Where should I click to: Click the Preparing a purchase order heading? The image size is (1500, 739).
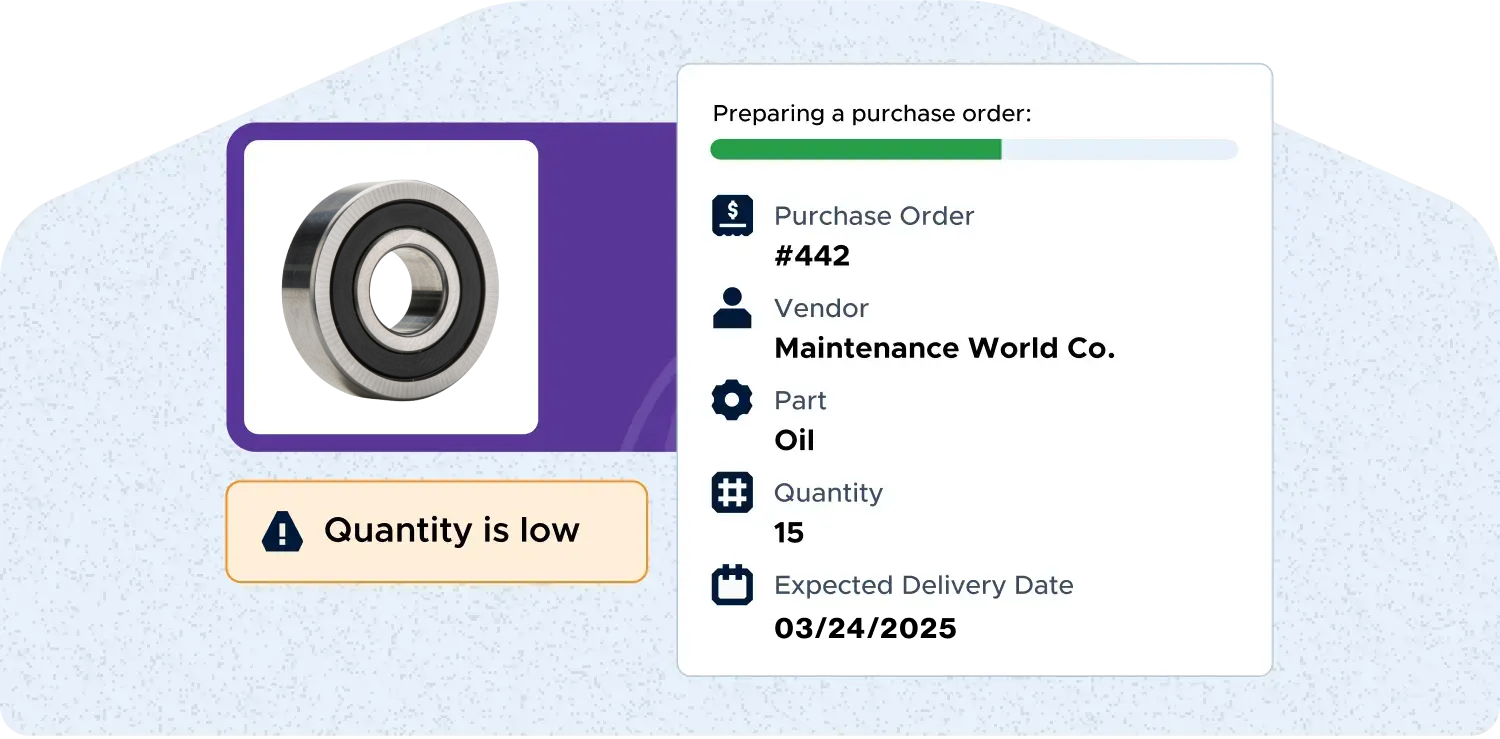[871, 114]
